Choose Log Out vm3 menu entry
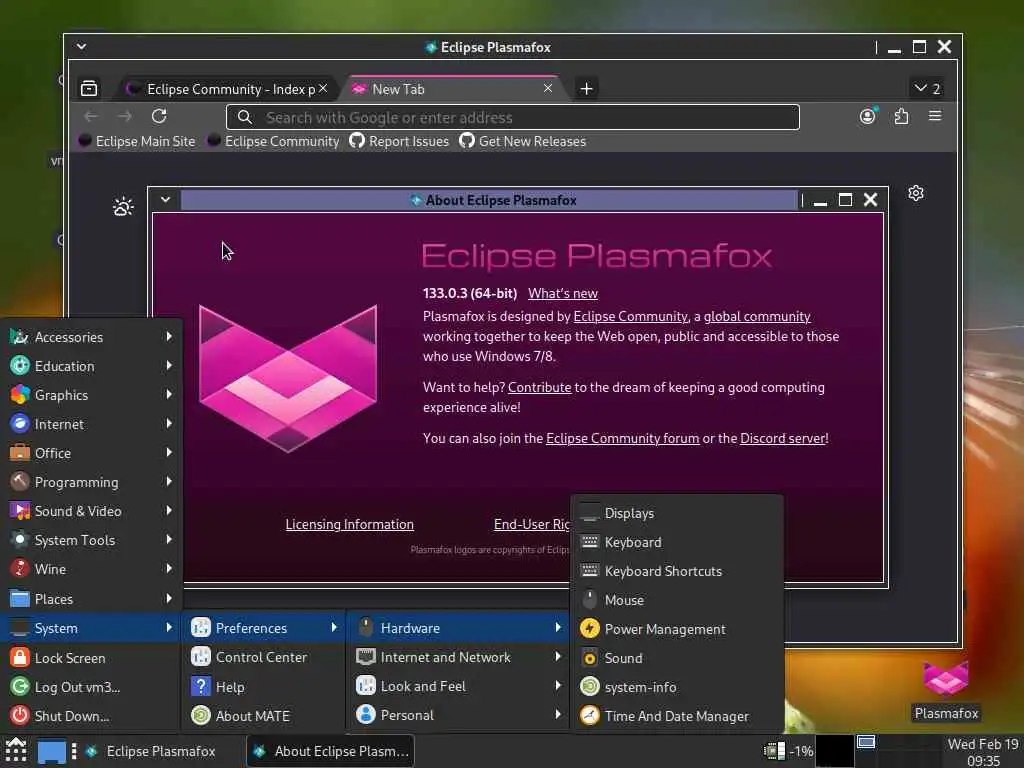 [91, 687]
